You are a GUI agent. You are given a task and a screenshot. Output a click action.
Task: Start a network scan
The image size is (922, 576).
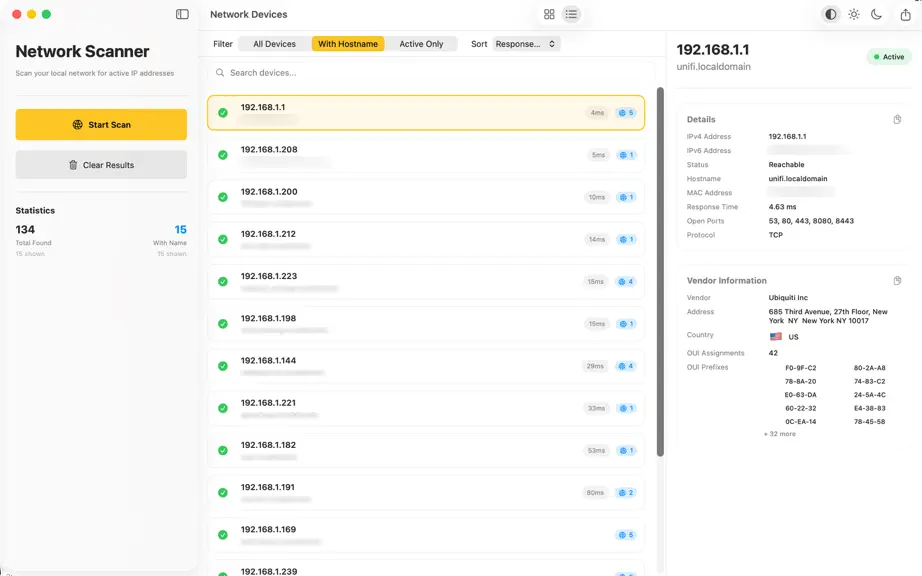101,125
